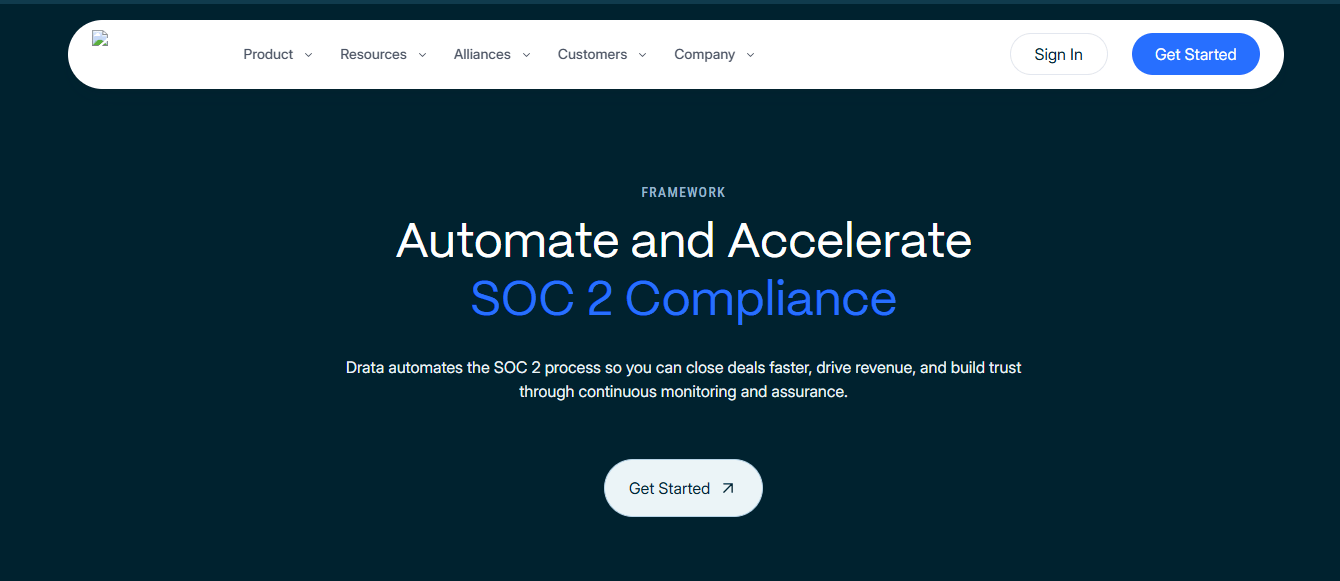The image size is (1340, 581).
Task: Click the Sign In button
Action: click(x=1059, y=54)
